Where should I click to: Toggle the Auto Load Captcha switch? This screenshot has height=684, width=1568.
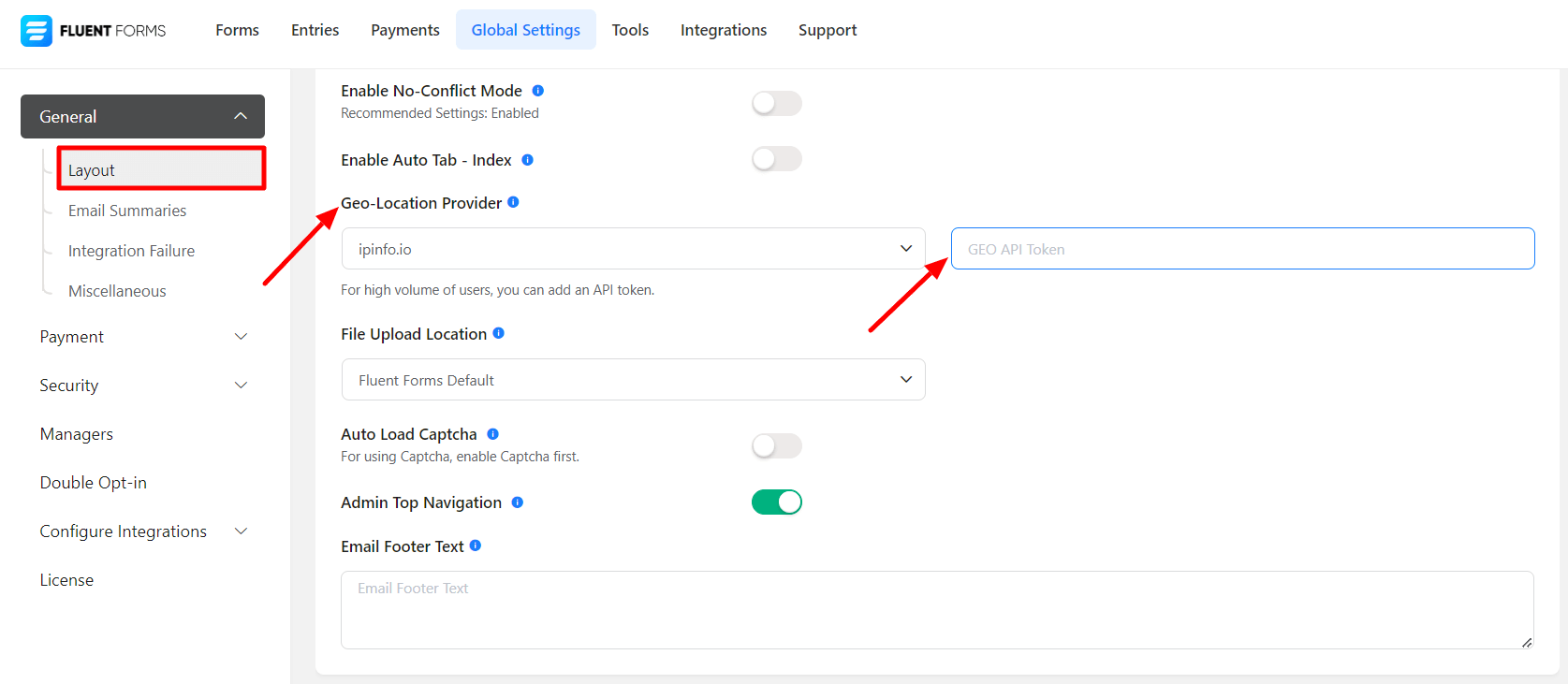coord(776,446)
